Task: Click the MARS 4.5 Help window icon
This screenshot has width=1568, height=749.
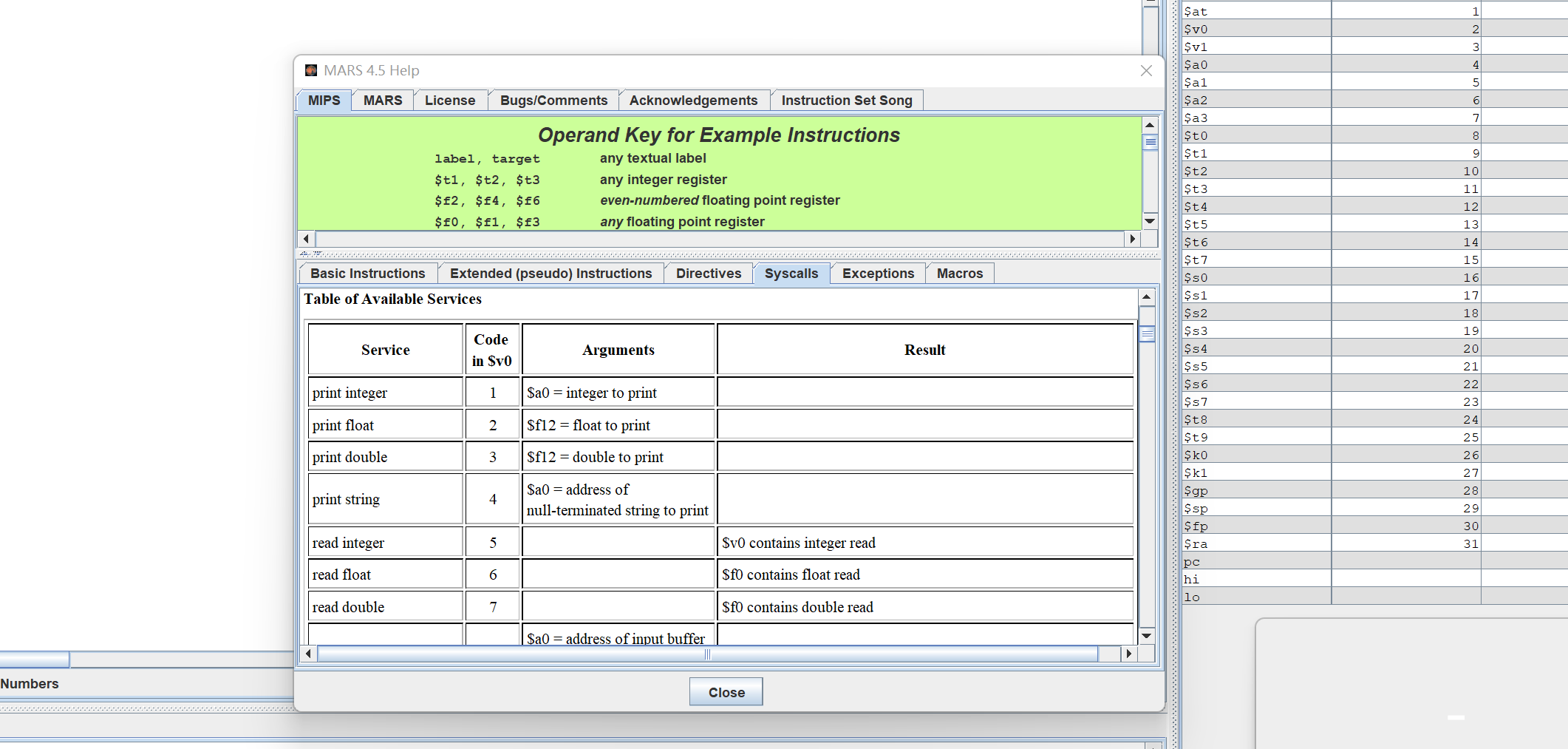Action: 311,70
